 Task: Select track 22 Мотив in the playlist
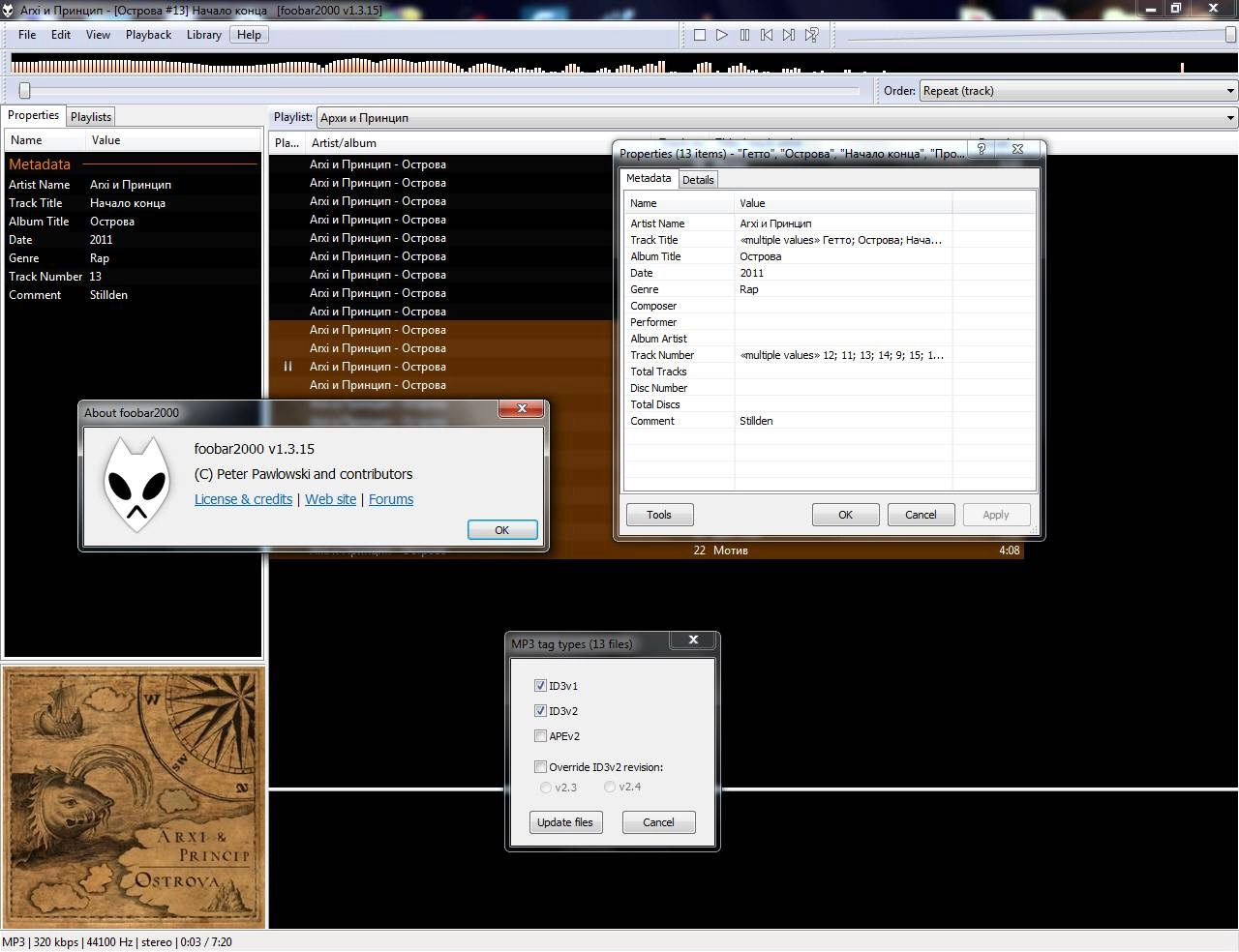[x=646, y=550]
